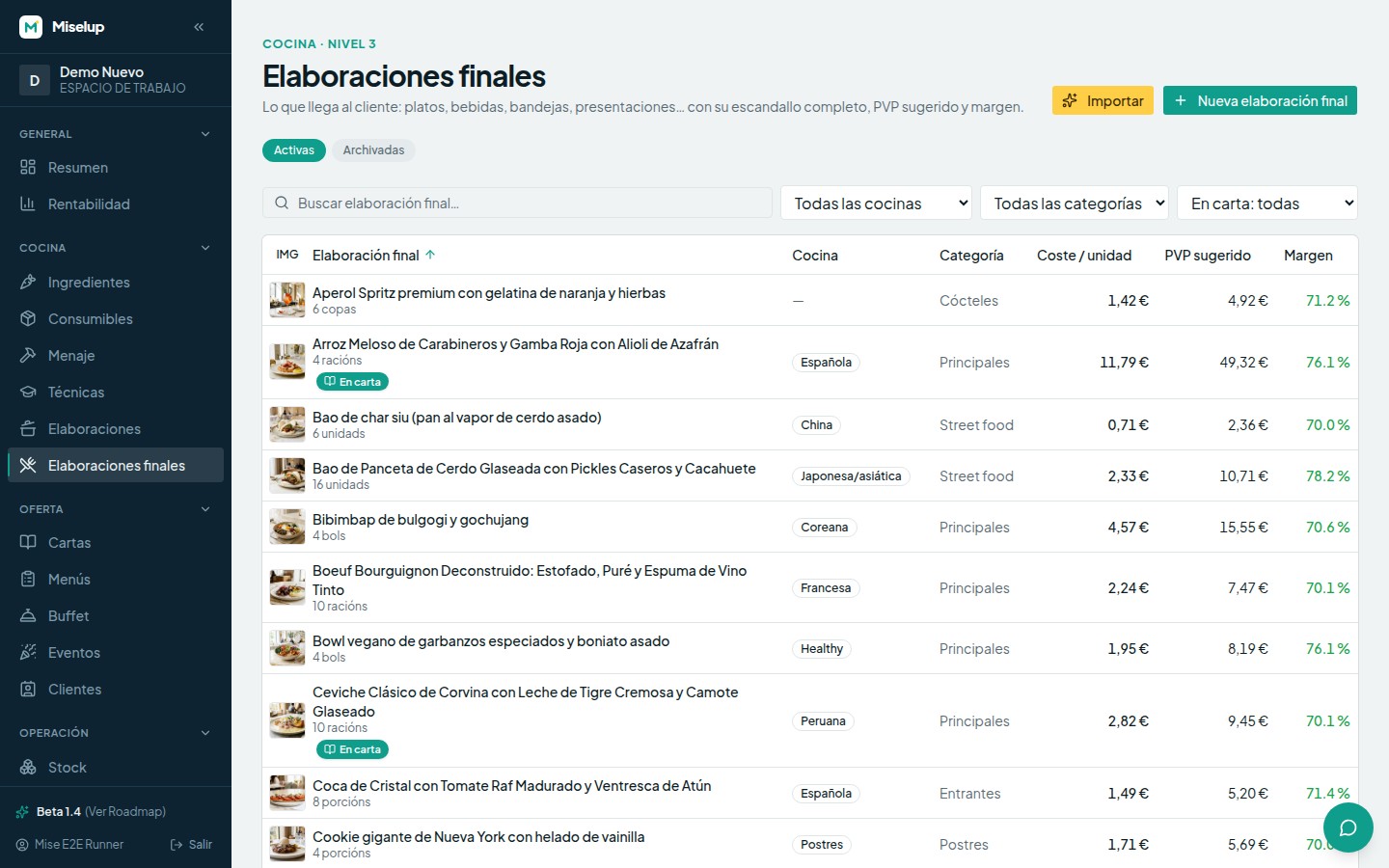1389x868 pixels.
Task: Open Bowl vegano de garbanzos row
Action: tap(810, 648)
